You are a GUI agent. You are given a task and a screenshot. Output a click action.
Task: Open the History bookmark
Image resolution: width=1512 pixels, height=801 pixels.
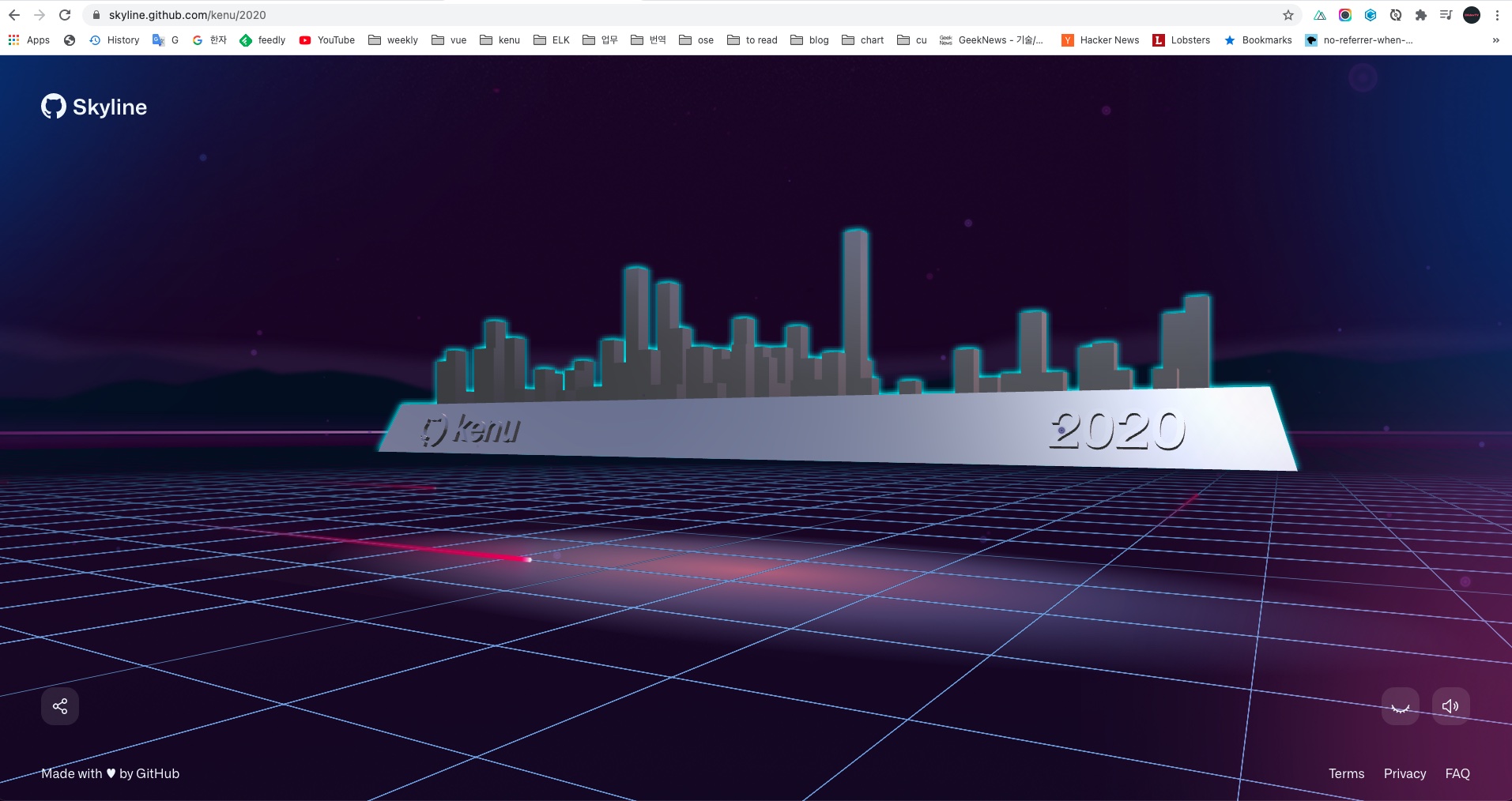tap(115, 40)
